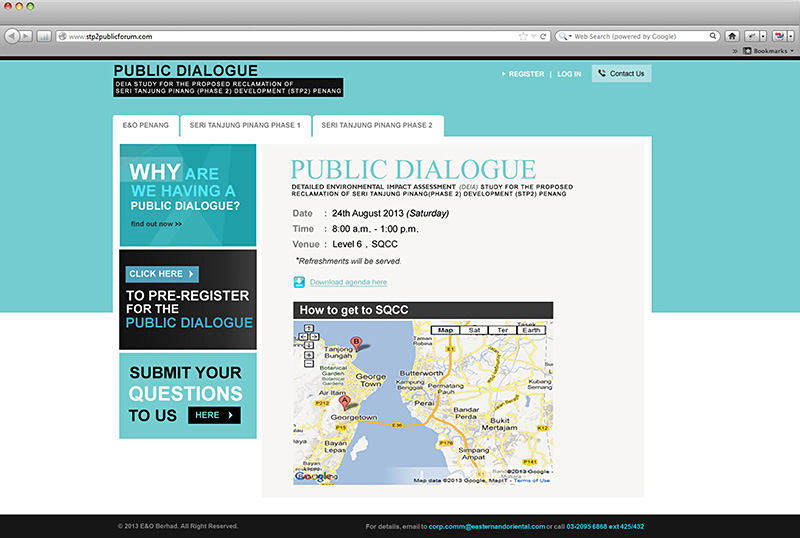Click the Bukit Mertajam label on map
Screen dimensions: 800x538
tap(499, 424)
